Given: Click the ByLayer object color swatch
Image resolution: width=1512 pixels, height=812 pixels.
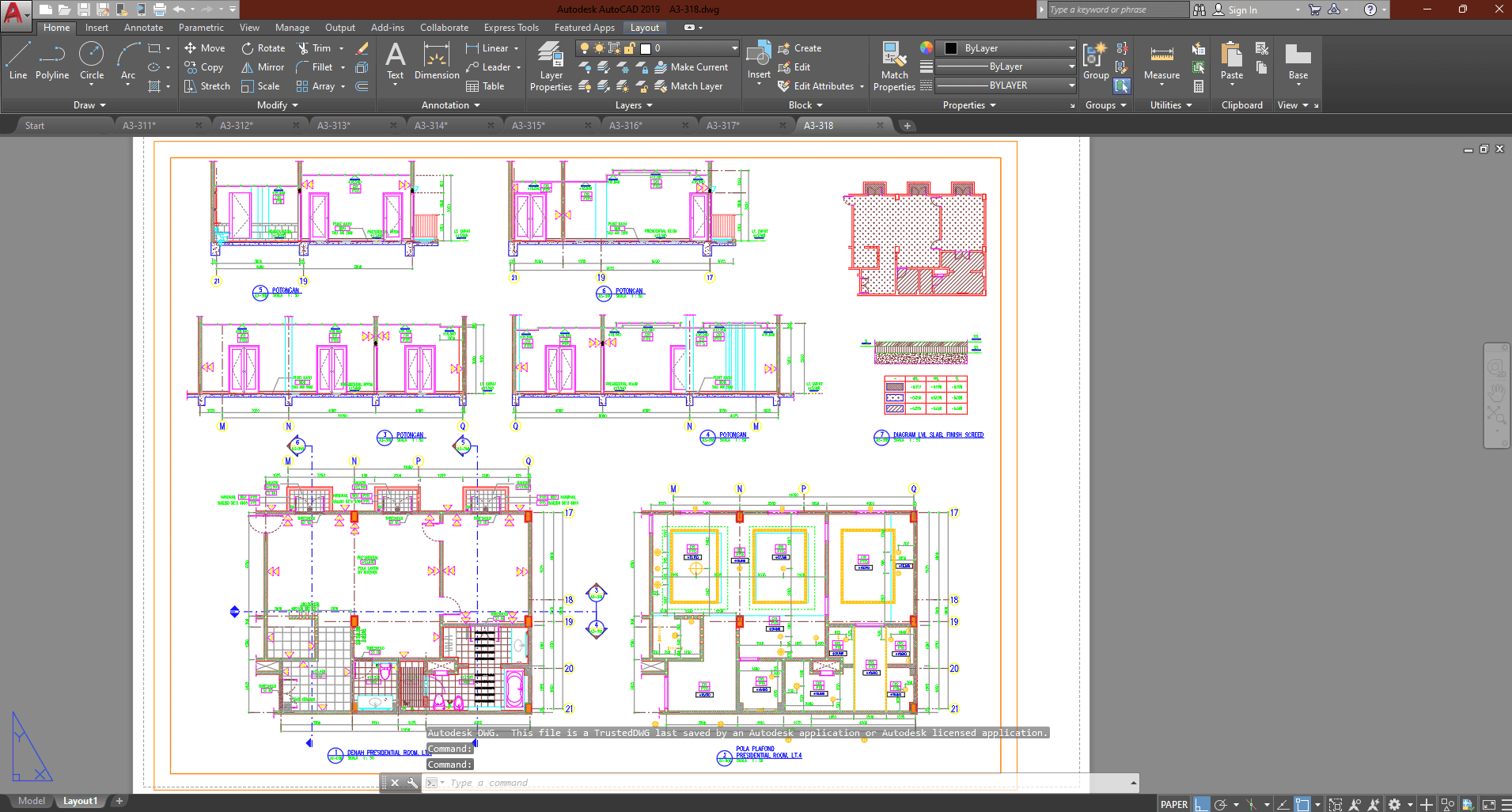Looking at the screenshot, I should click(x=951, y=48).
